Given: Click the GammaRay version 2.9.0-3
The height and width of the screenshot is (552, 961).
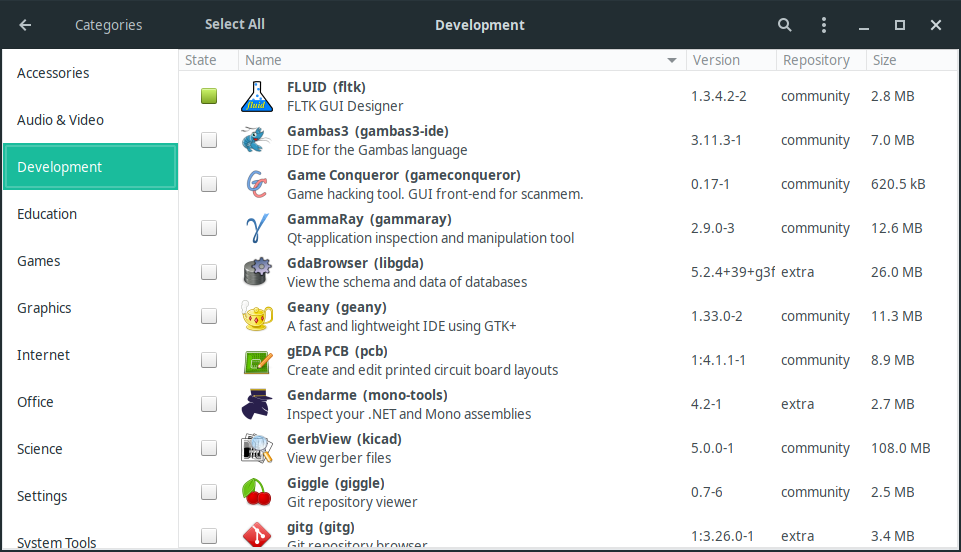Looking at the screenshot, I should (712, 229).
